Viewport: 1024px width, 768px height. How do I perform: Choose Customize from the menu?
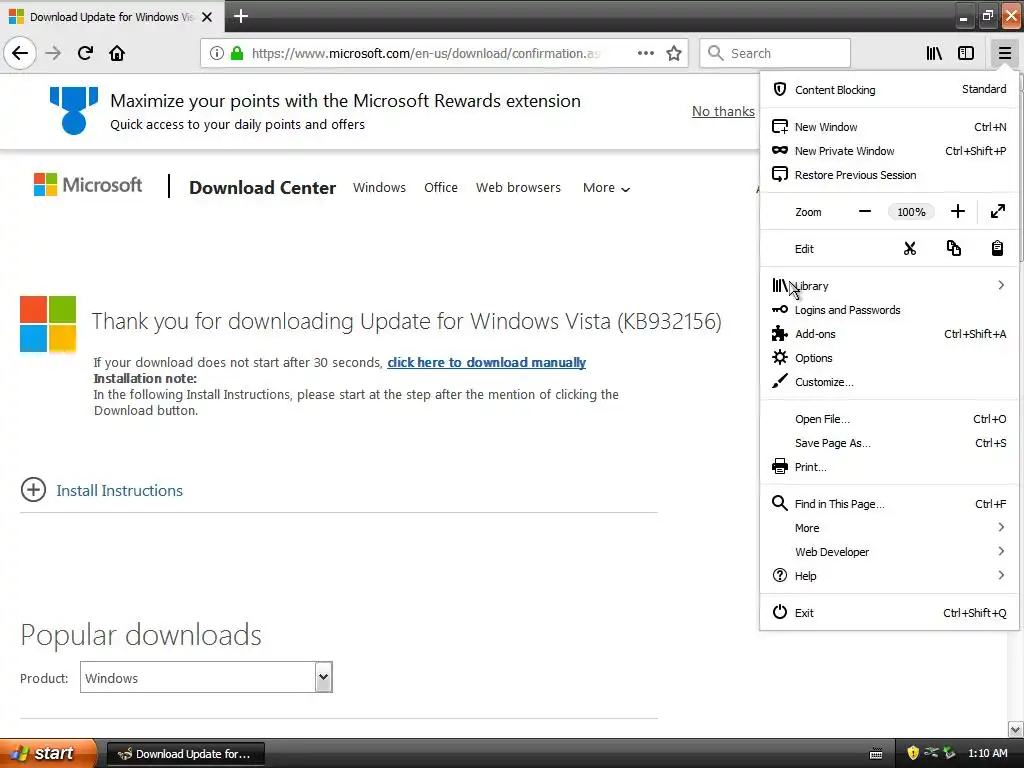pyautogui.click(x=889, y=382)
